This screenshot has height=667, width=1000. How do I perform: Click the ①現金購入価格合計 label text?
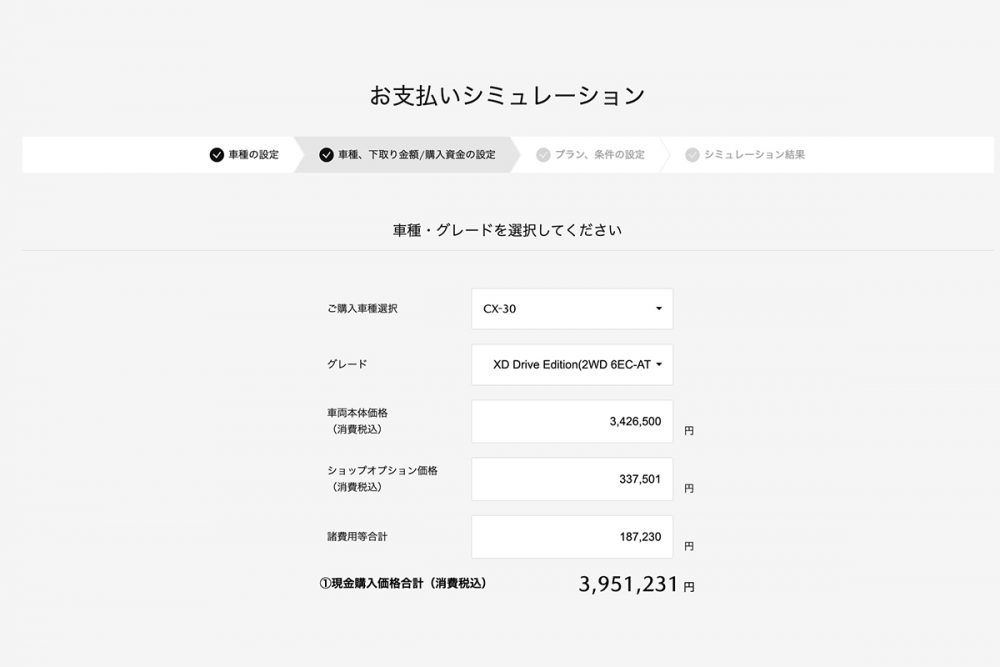[409, 582]
